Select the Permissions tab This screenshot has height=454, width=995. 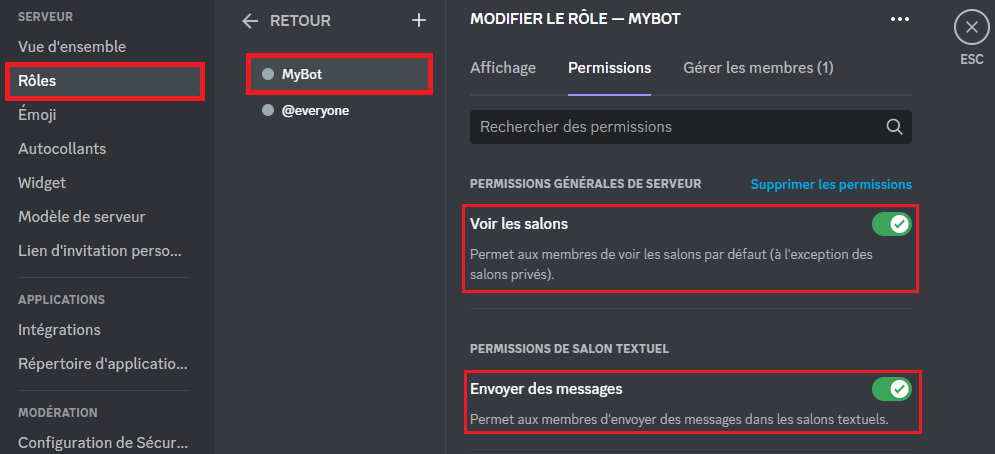pyautogui.click(x=609, y=68)
